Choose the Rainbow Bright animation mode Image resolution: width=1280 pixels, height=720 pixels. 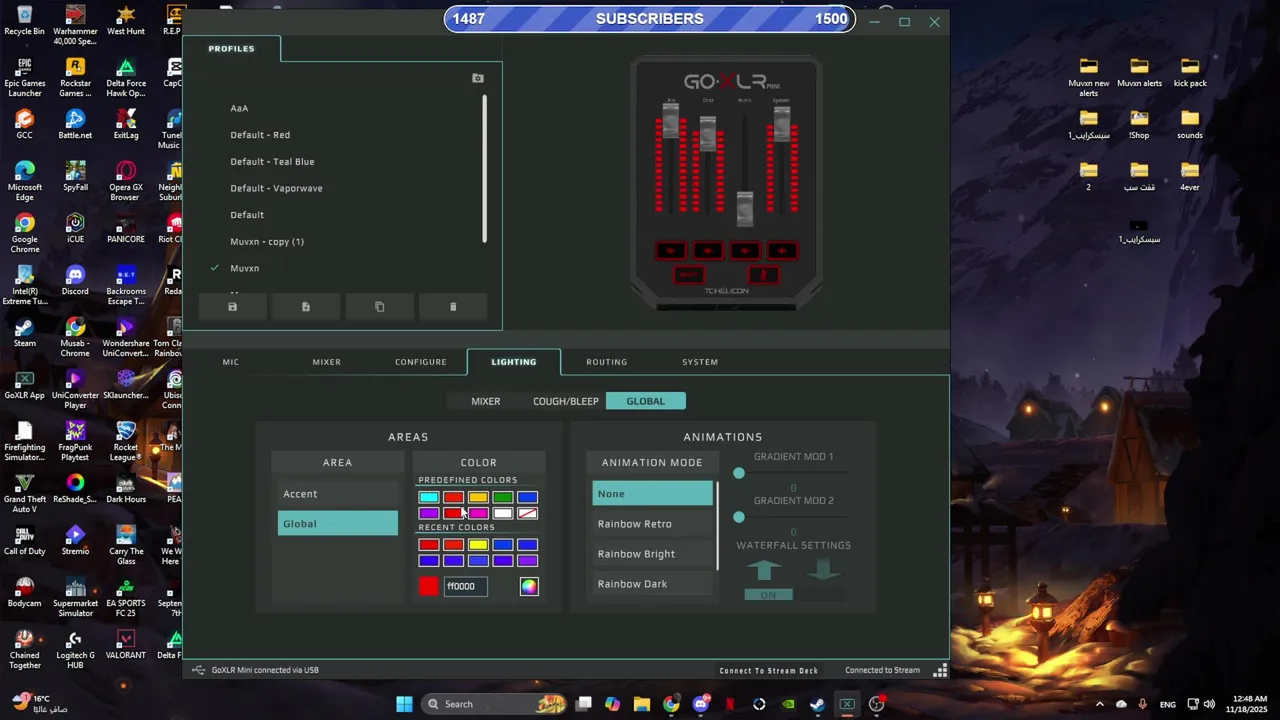652,554
